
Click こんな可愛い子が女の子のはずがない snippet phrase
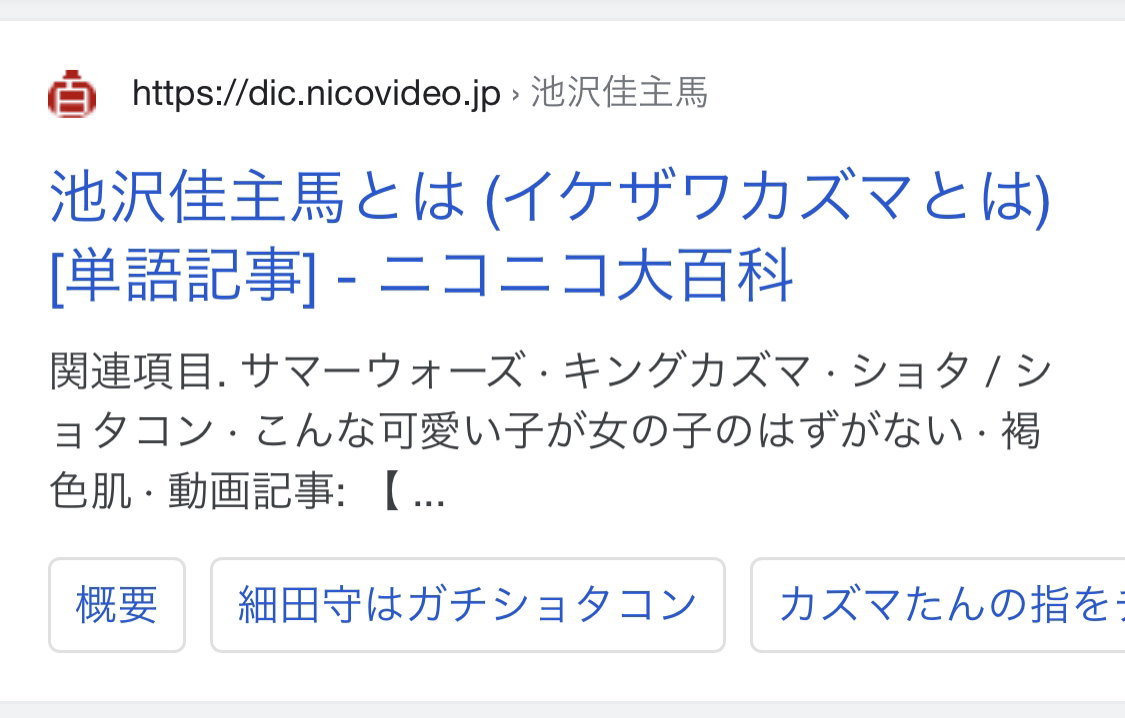click(609, 432)
